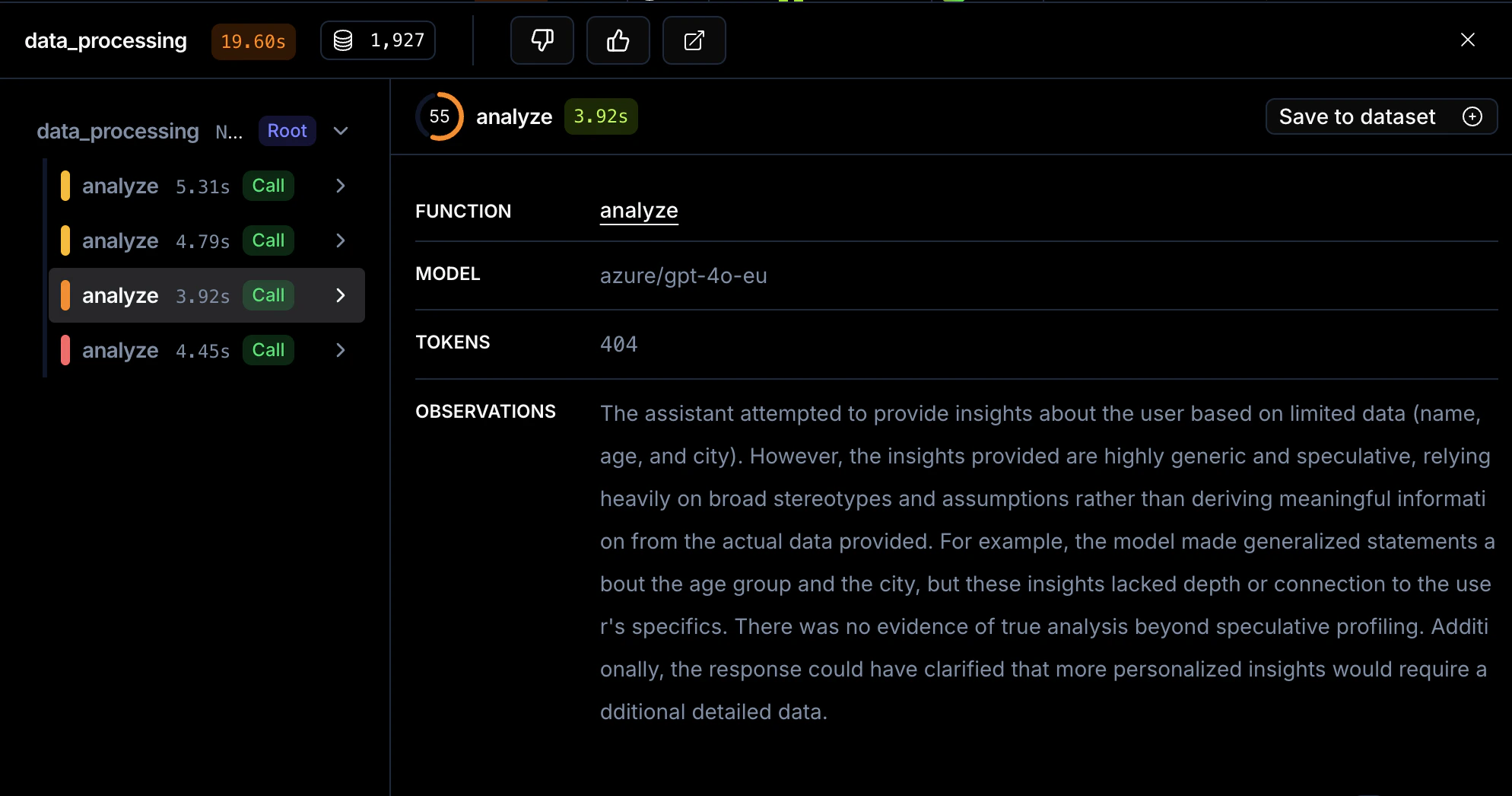Viewport: 1512px width, 796px height.
Task: Close the trace detail panel
Action: (x=1467, y=40)
